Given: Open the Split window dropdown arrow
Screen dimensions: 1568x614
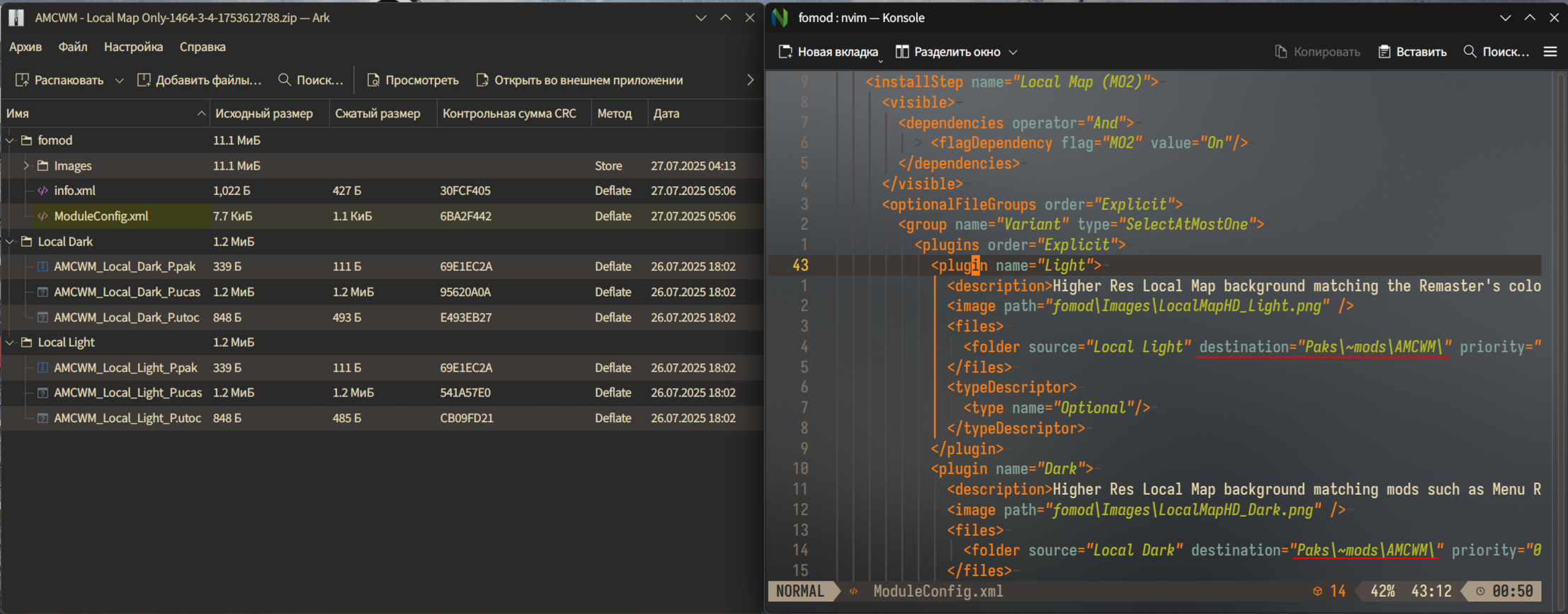Looking at the screenshot, I should (x=1013, y=52).
